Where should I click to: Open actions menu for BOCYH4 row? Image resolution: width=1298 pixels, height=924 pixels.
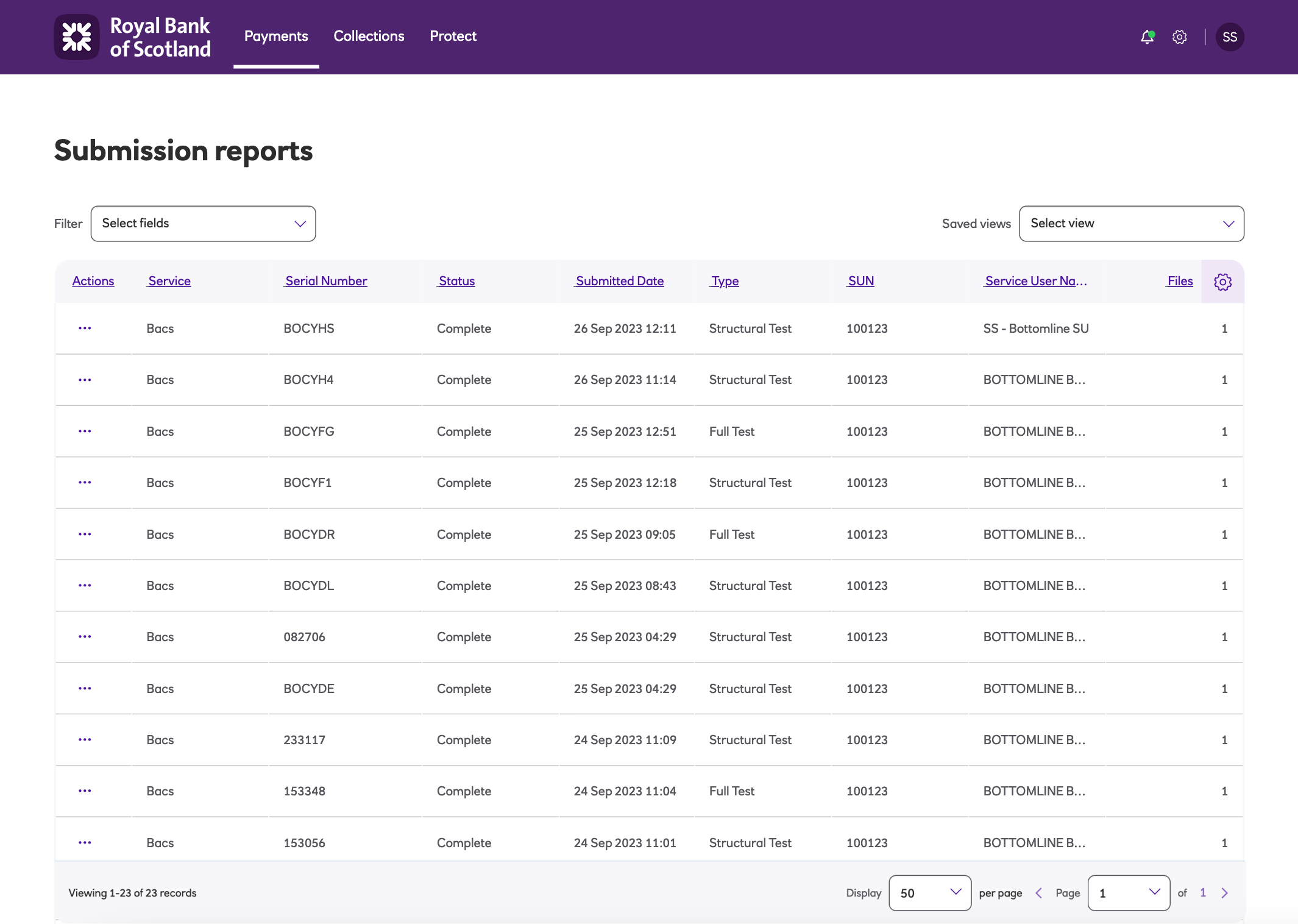tap(85, 380)
